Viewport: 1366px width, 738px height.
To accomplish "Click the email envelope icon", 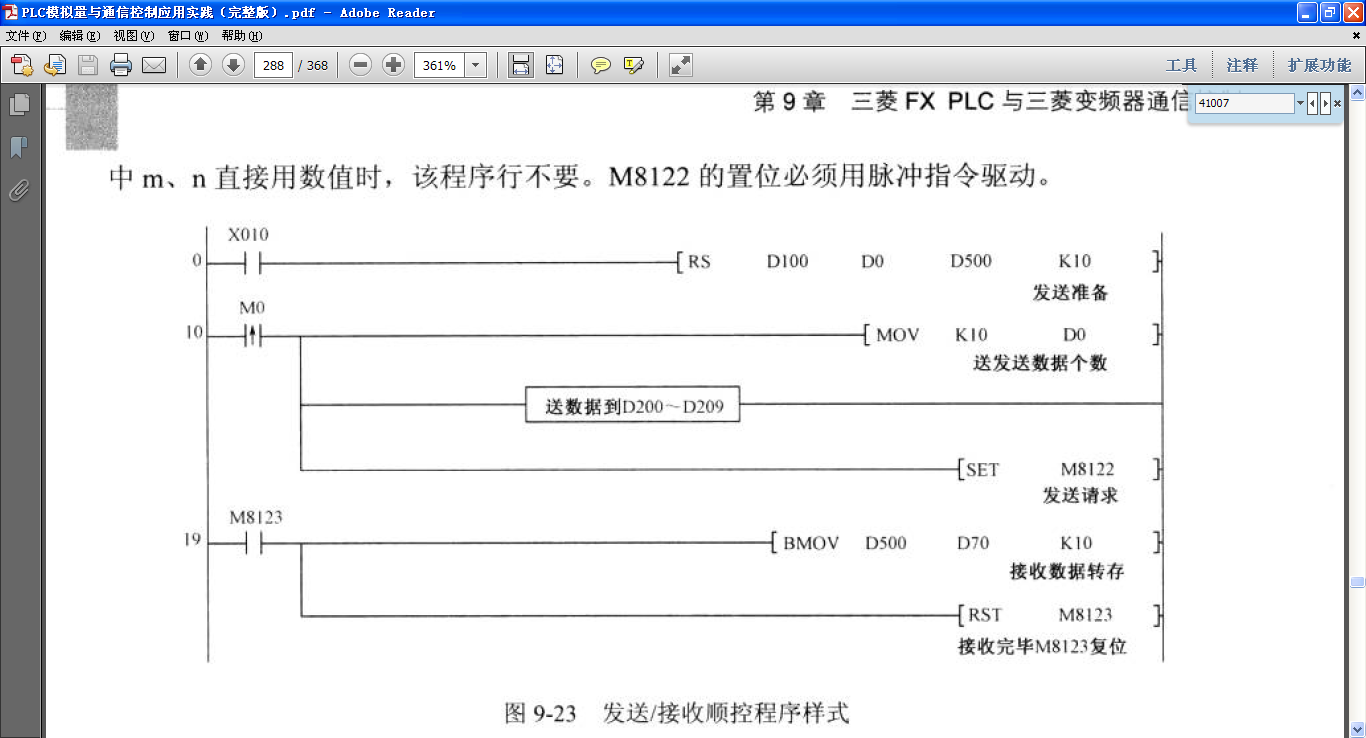I will [153, 66].
